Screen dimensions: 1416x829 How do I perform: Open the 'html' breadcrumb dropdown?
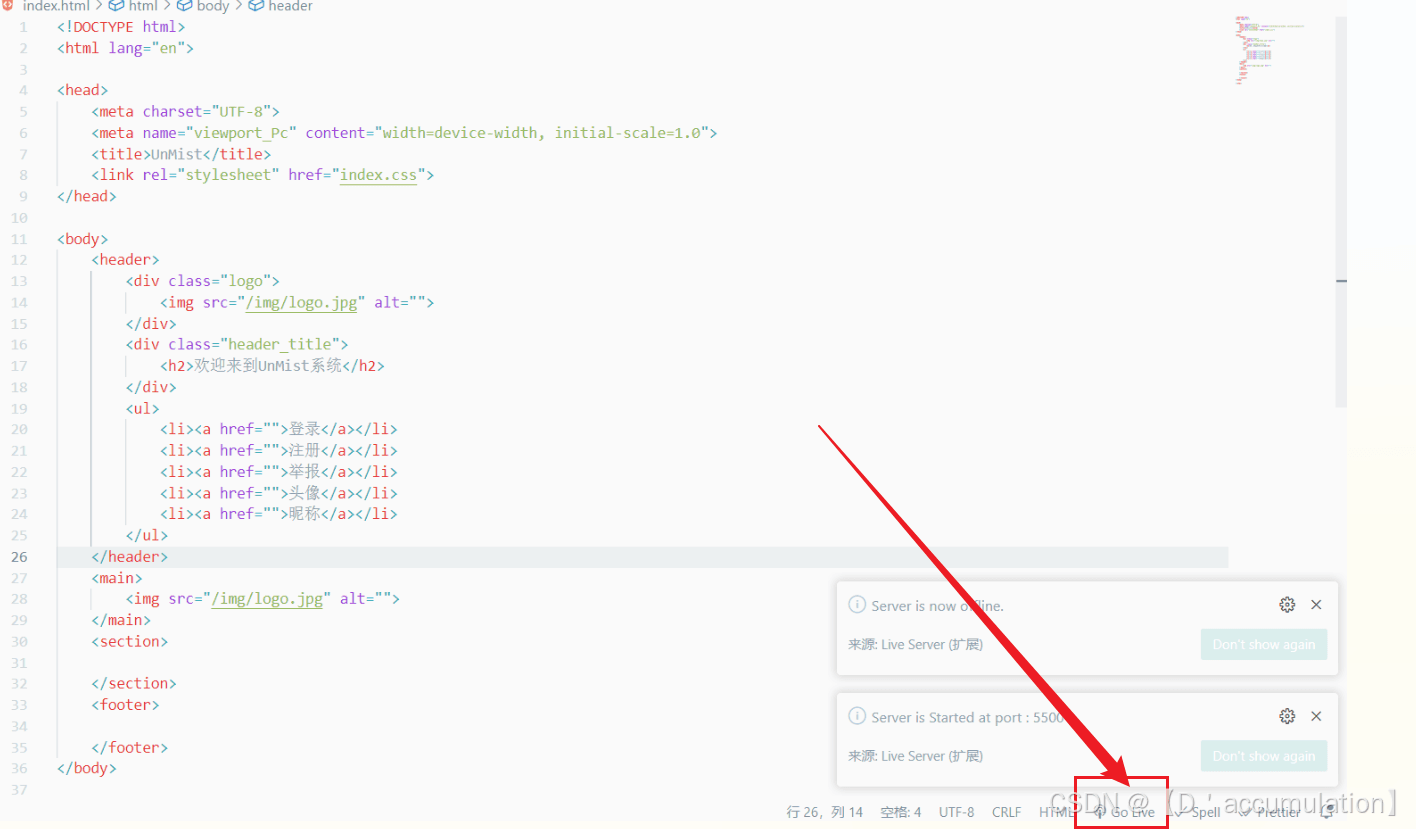click(142, 6)
